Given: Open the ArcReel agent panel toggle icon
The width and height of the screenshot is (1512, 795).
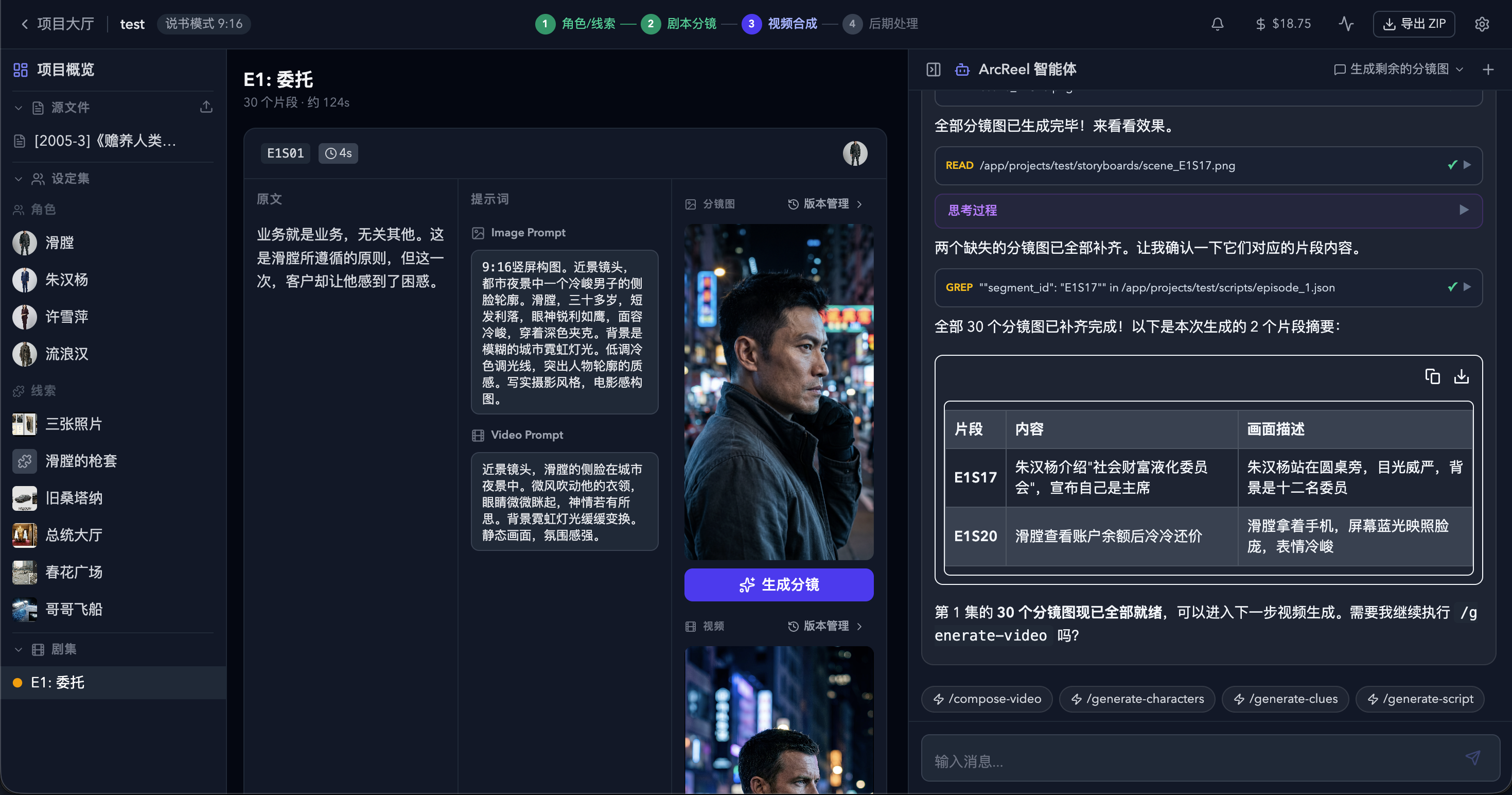Looking at the screenshot, I should pos(934,68).
